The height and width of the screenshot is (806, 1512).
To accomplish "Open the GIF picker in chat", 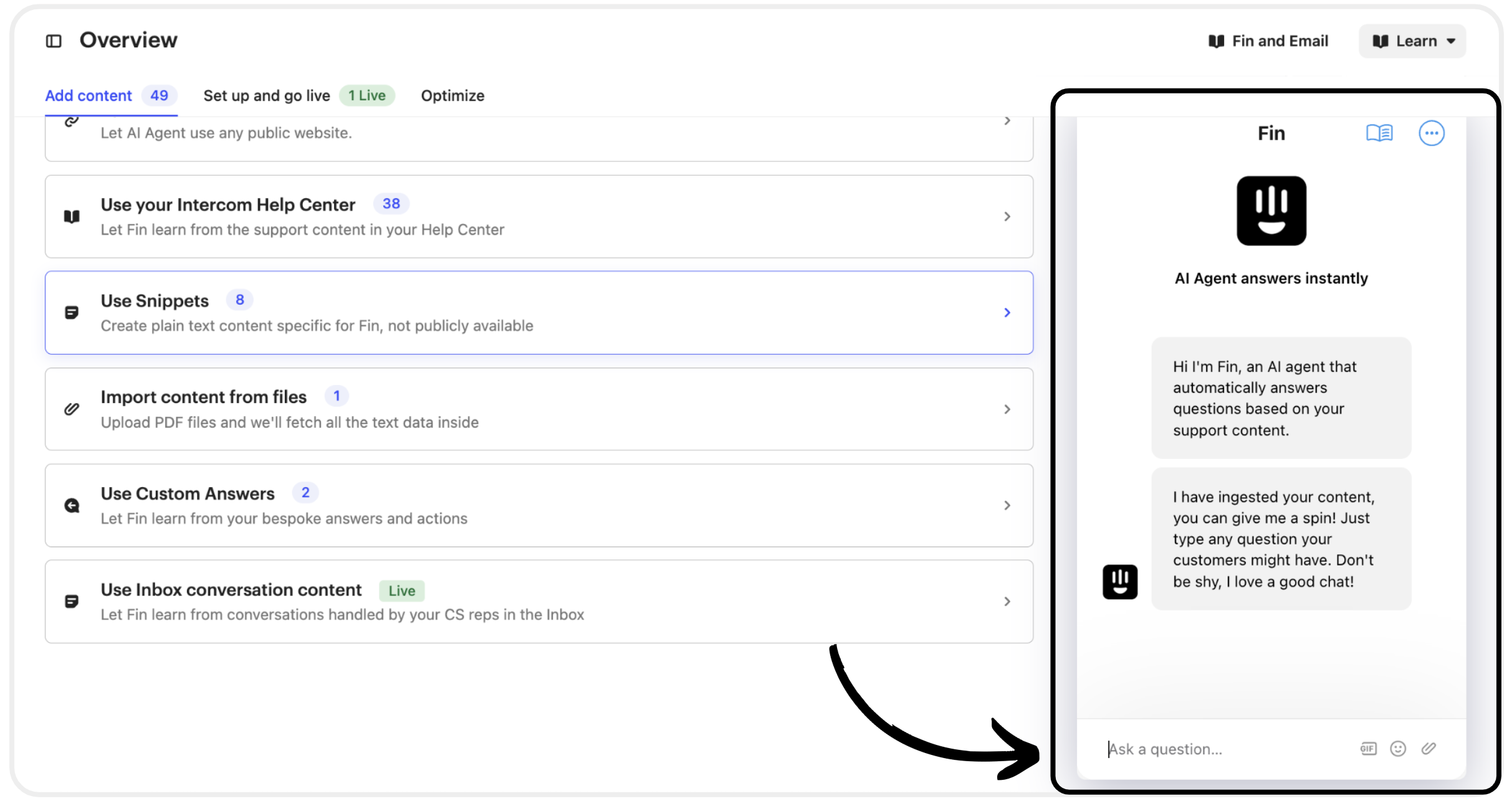I will click(1368, 749).
